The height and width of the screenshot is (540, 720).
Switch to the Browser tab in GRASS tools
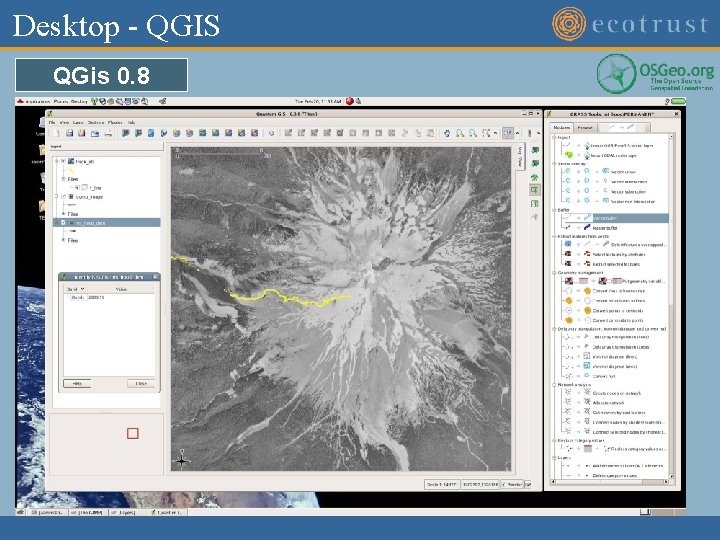585,128
